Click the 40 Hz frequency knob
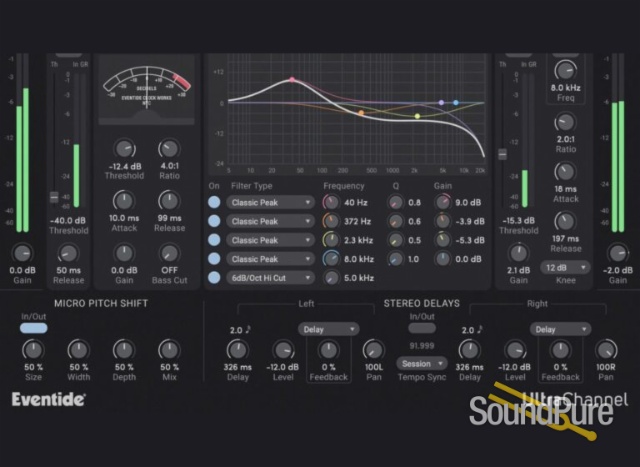Image resolution: width=640 pixels, height=467 pixels. 331,202
